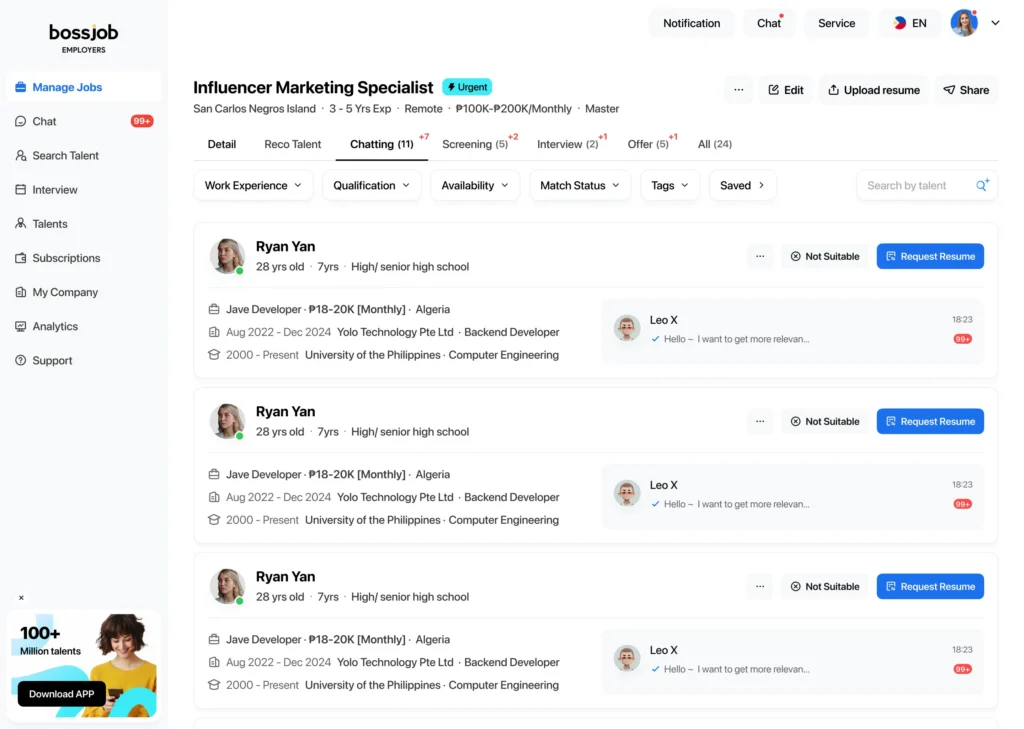Select the Chatting (11) tab
1024x729 pixels.
tap(382, 144)
